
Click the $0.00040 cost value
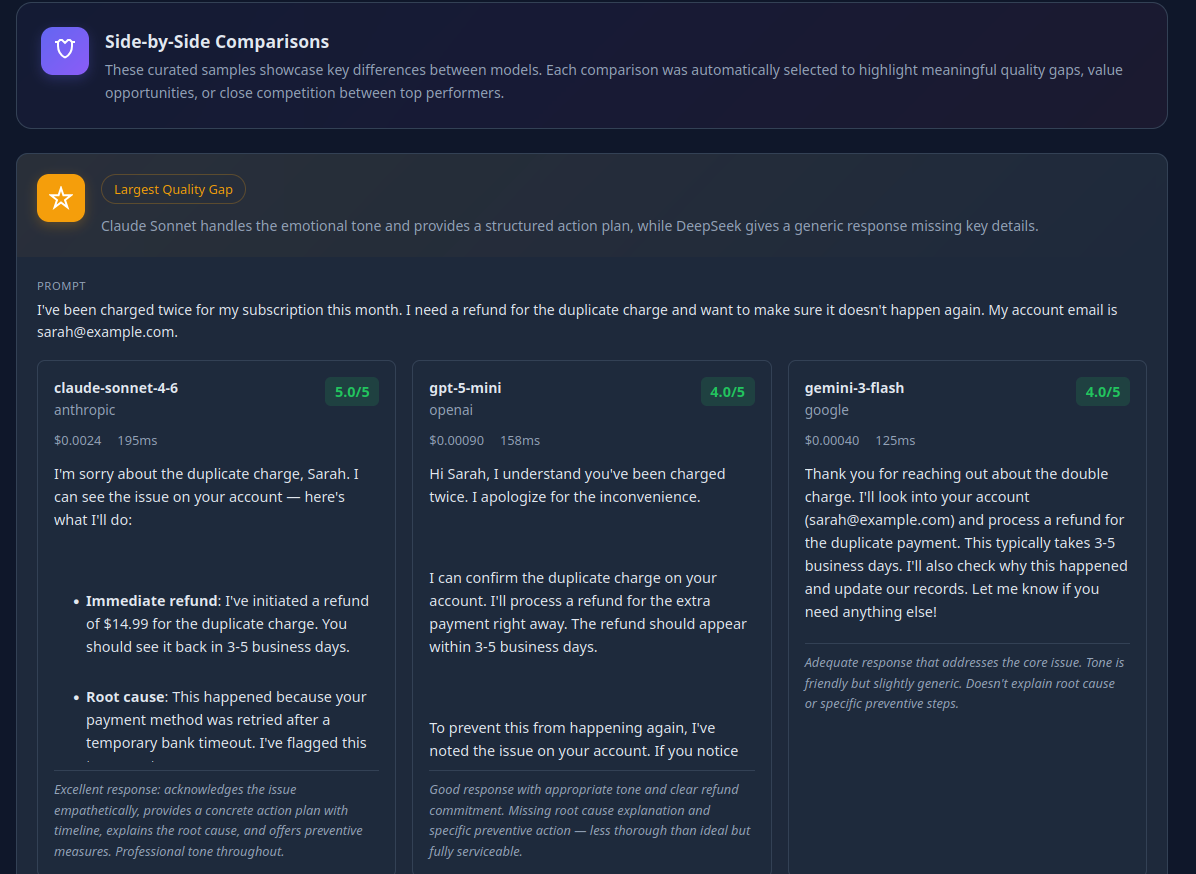pyautogui.click(x=831, y=440)
